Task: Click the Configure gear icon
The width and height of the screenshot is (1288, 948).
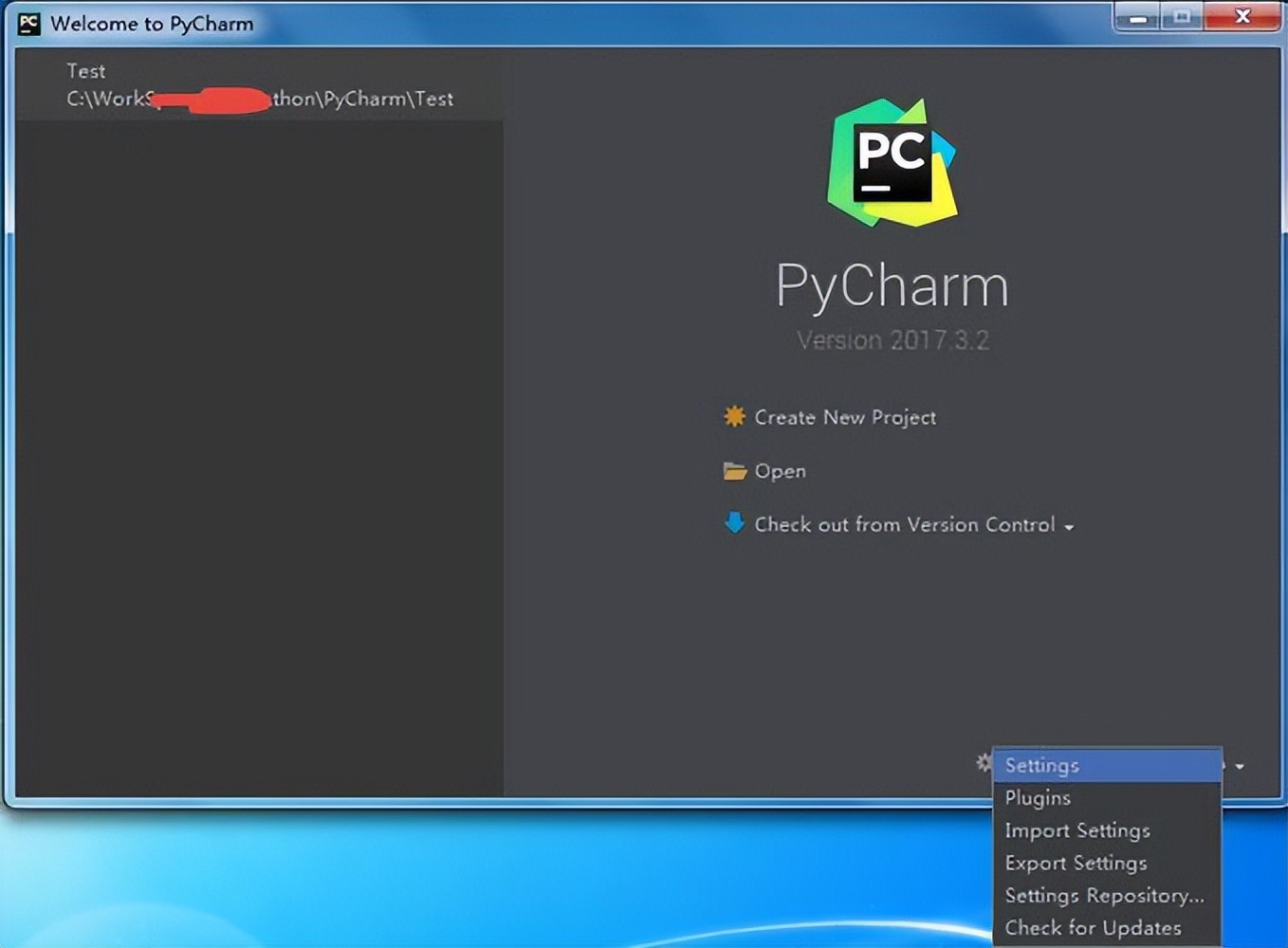Action: tap(984, 762)
